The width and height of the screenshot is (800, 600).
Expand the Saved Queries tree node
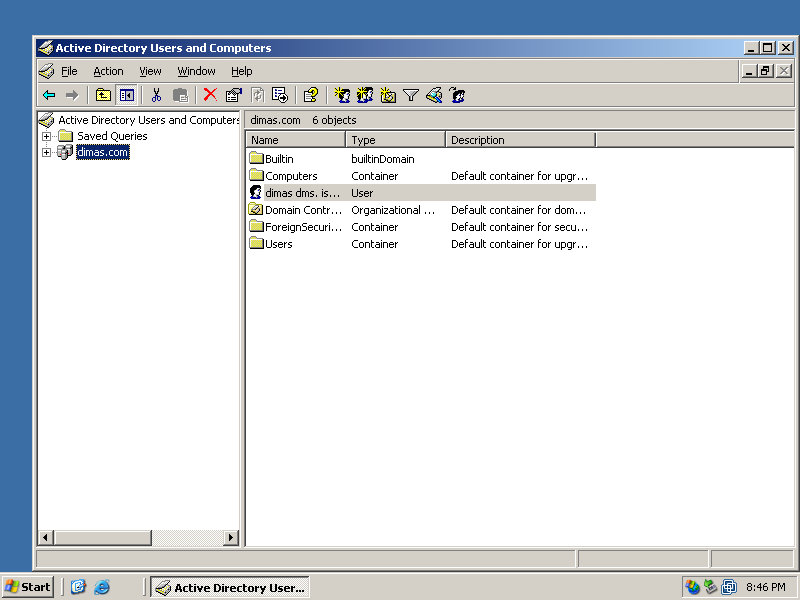click(x=46, y=136)
